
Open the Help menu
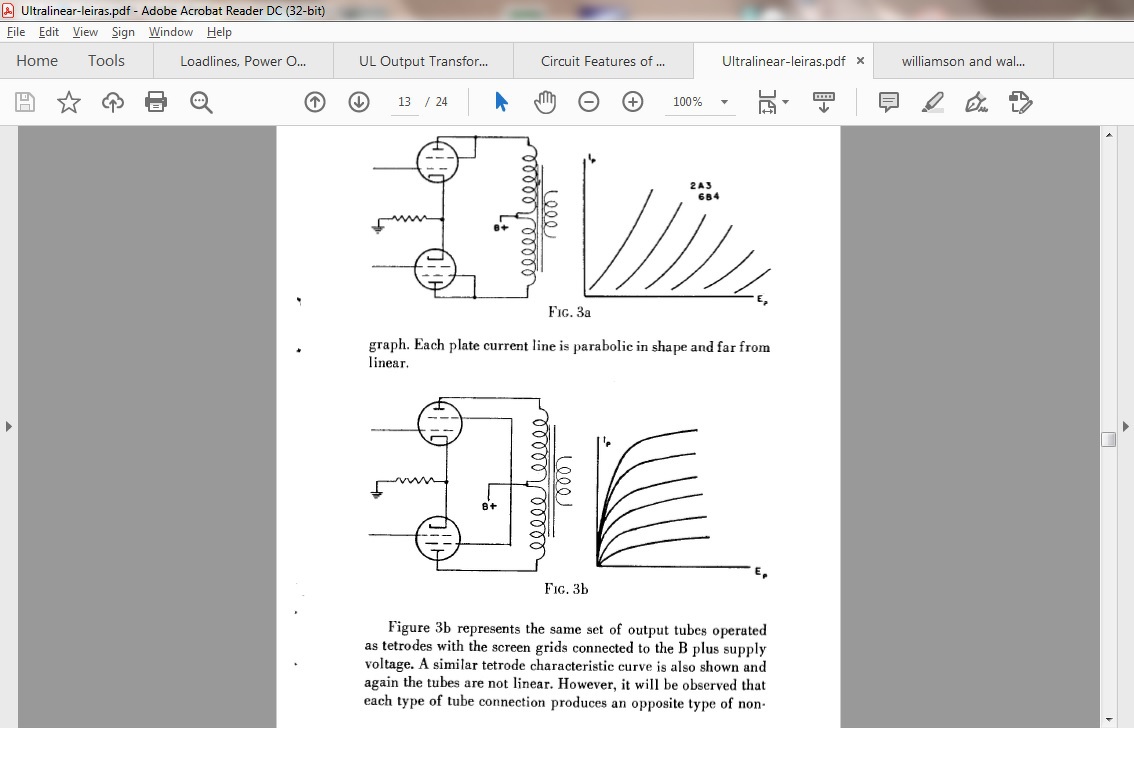click(x=219, y=32)
